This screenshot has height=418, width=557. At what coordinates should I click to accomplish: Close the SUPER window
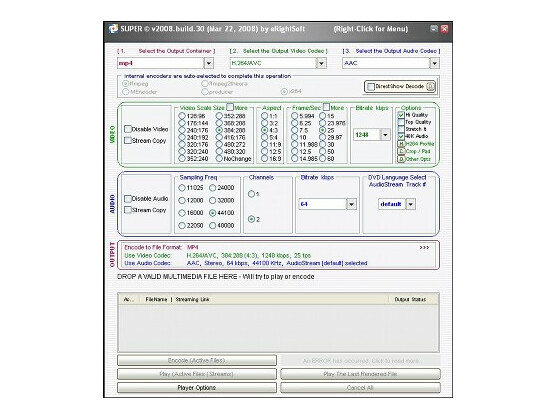444,29
